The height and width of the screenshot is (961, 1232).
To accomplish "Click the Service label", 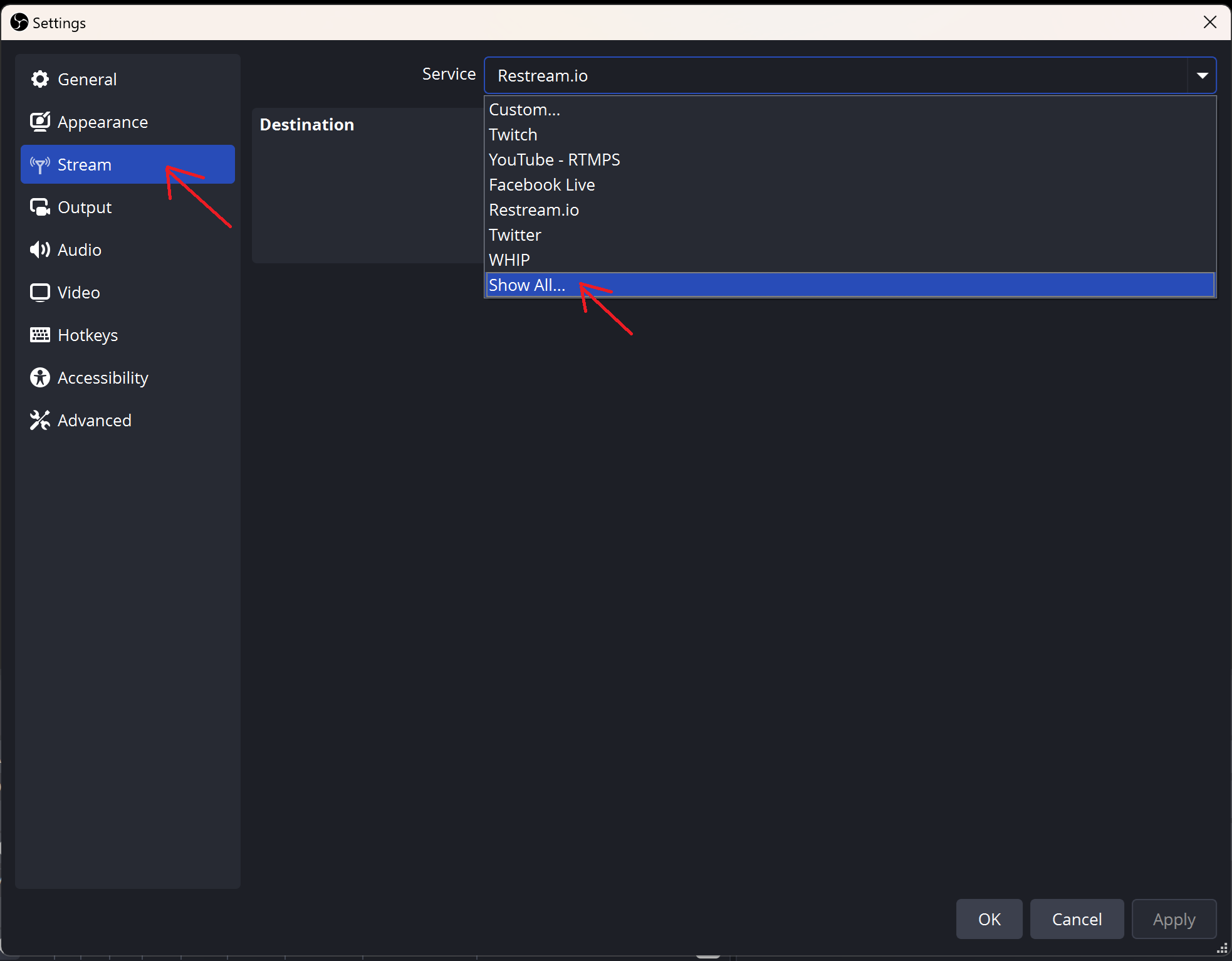I will coord(449,74).
